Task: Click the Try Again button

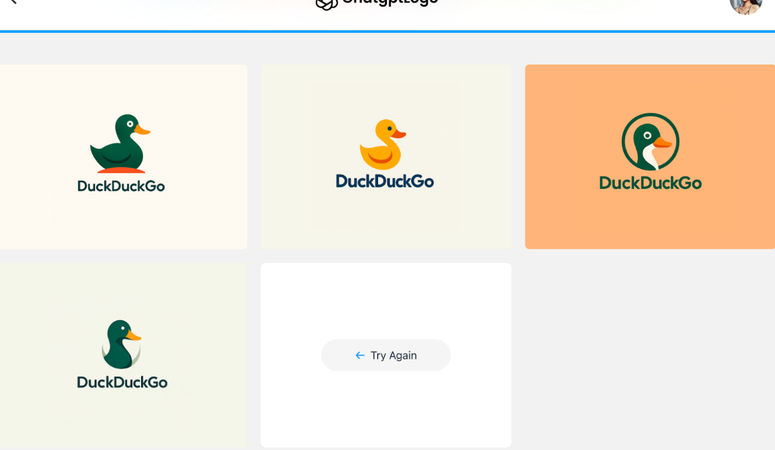Action: click(x=386, y=355)
